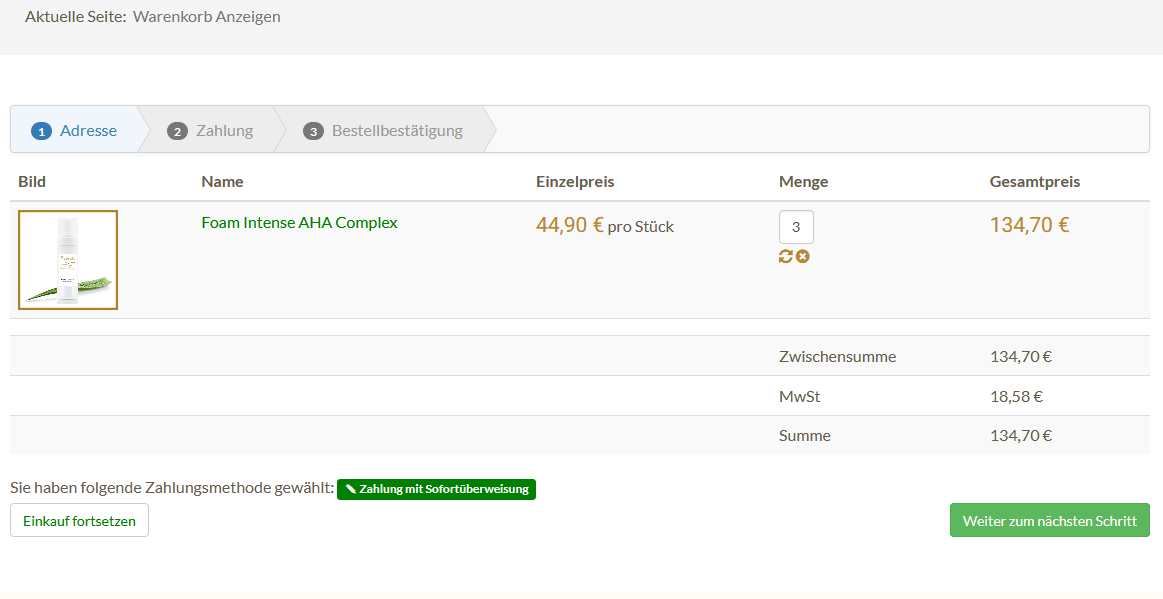Go to the Bestellbestätigung step

397,131
